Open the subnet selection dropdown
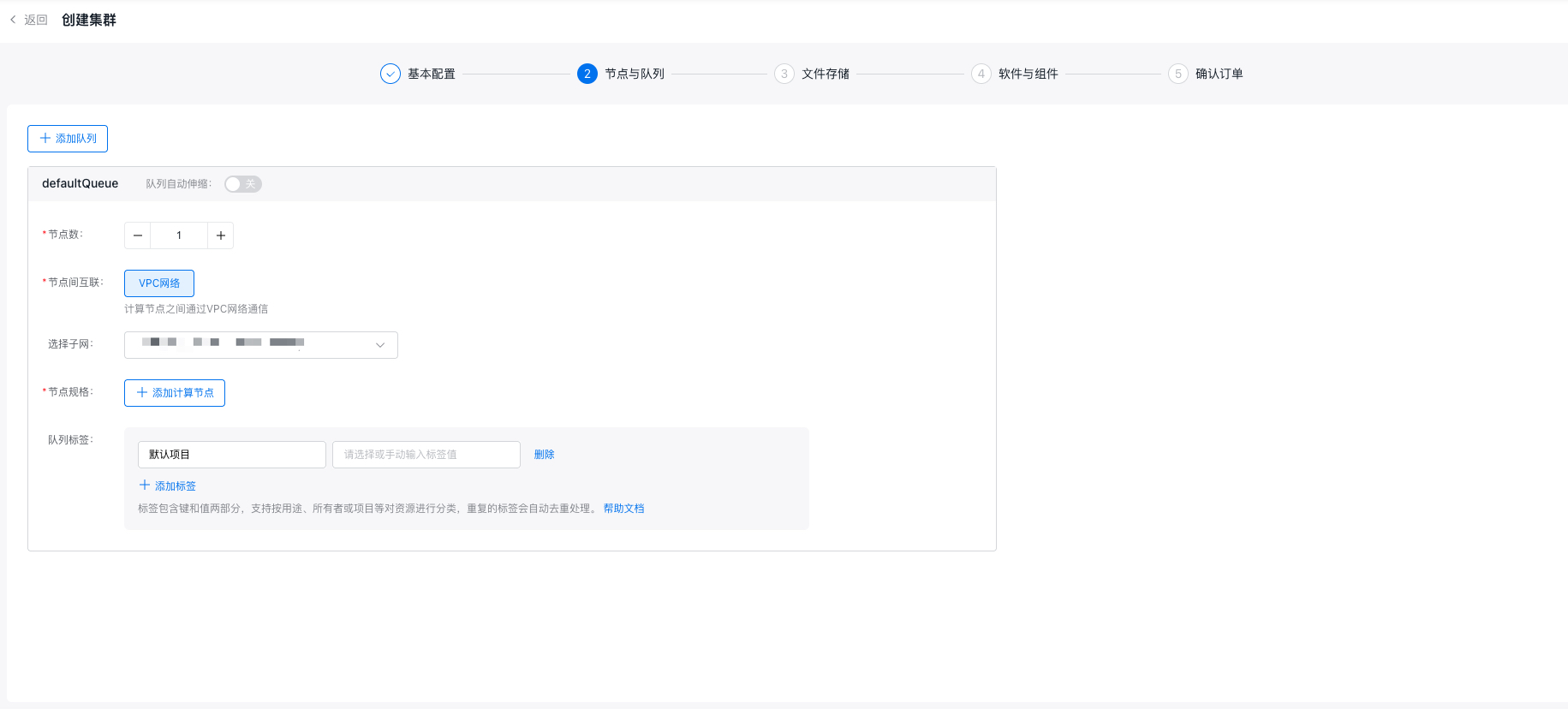 coord(261,345)
